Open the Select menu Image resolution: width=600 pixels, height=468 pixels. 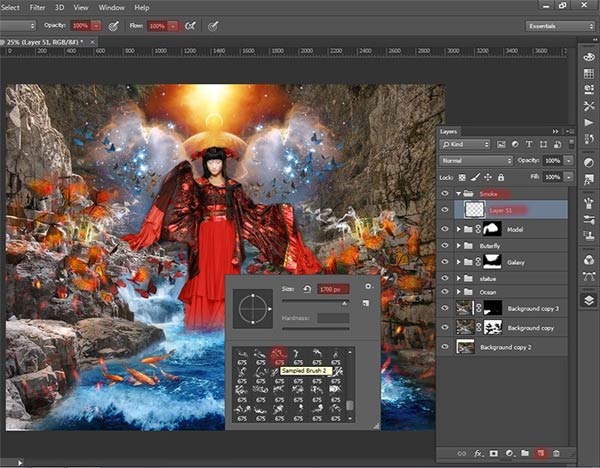coord(10,7)
